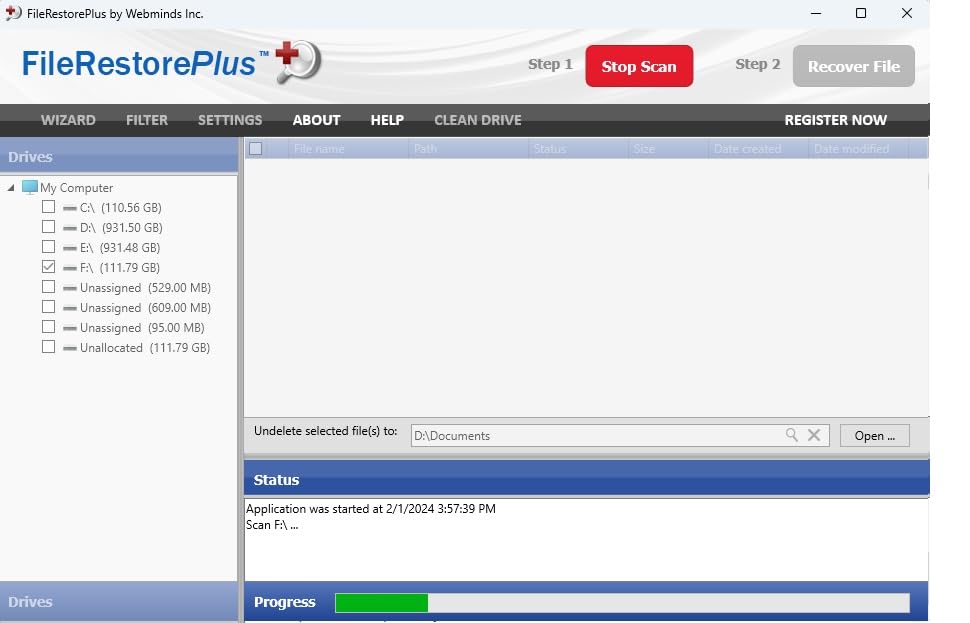Collapse the My Computer tree node
This screenshot has height=623, width=970.
point(9,187)
